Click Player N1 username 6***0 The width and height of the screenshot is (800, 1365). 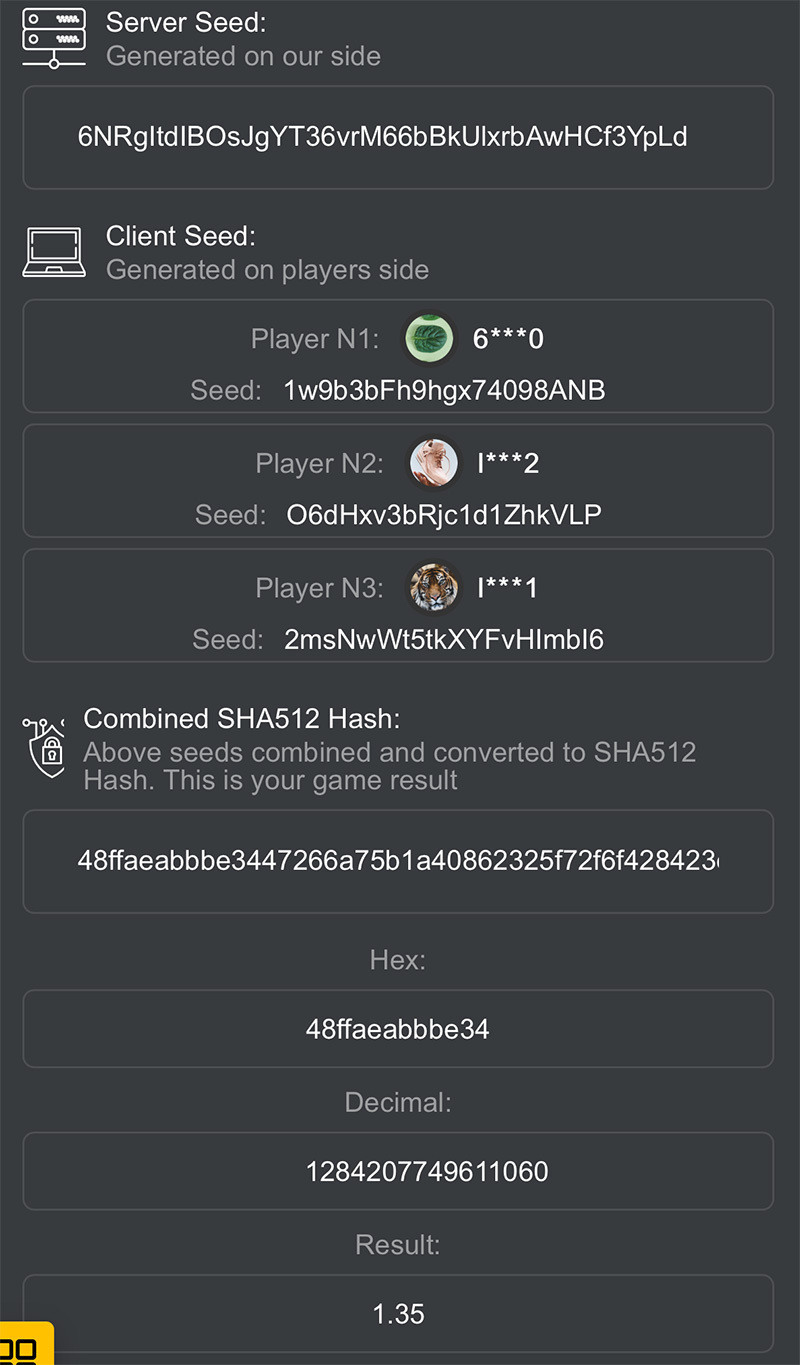(x=508, y=339)
